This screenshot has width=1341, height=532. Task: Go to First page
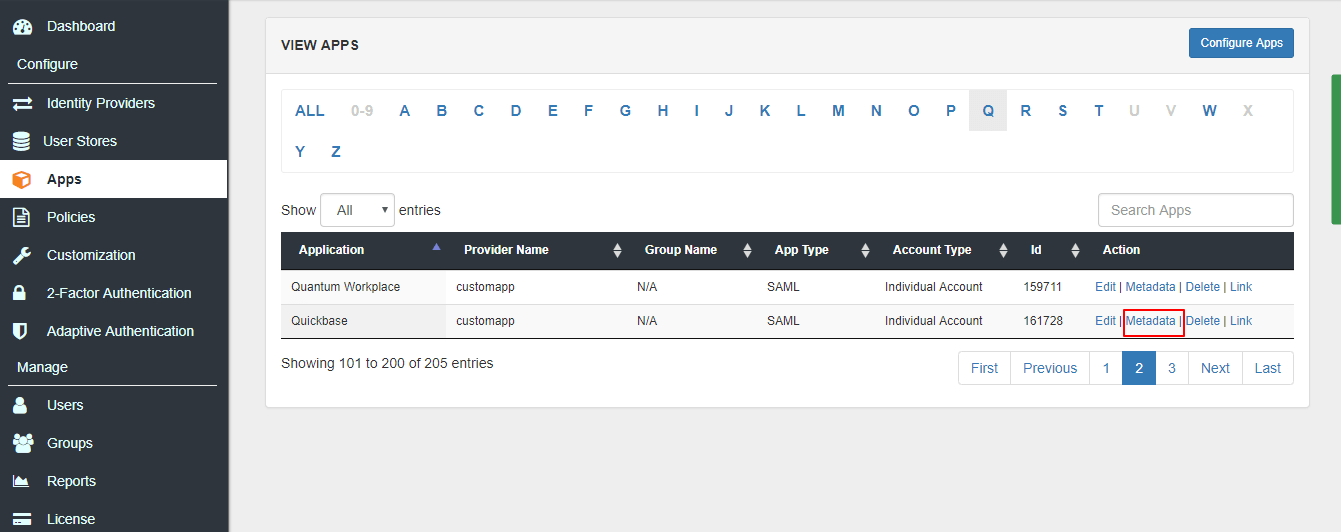[984, 368]
